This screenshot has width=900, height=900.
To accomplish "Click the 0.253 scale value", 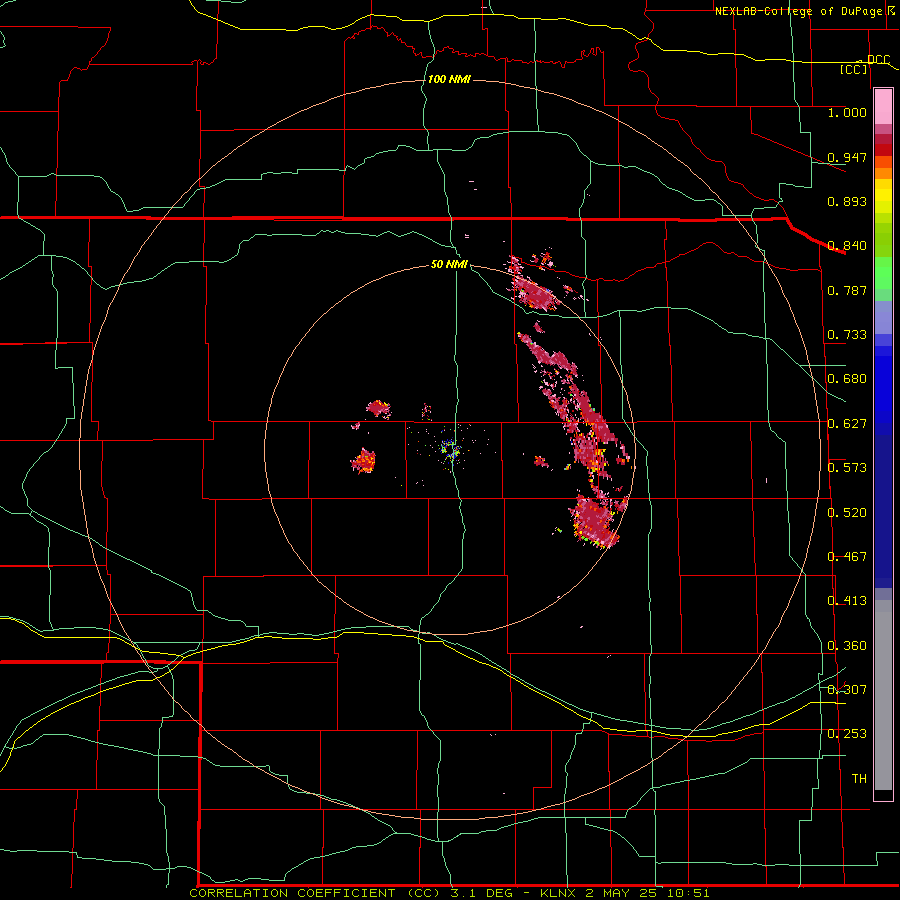I will 847,734.
